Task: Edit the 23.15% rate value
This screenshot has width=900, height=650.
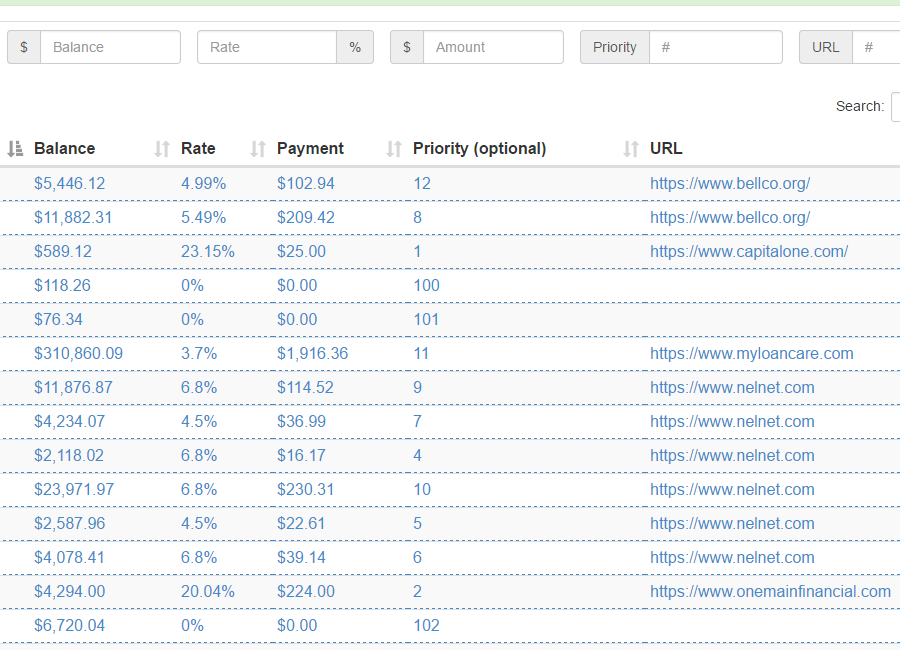Action: (x=207, y=252)
